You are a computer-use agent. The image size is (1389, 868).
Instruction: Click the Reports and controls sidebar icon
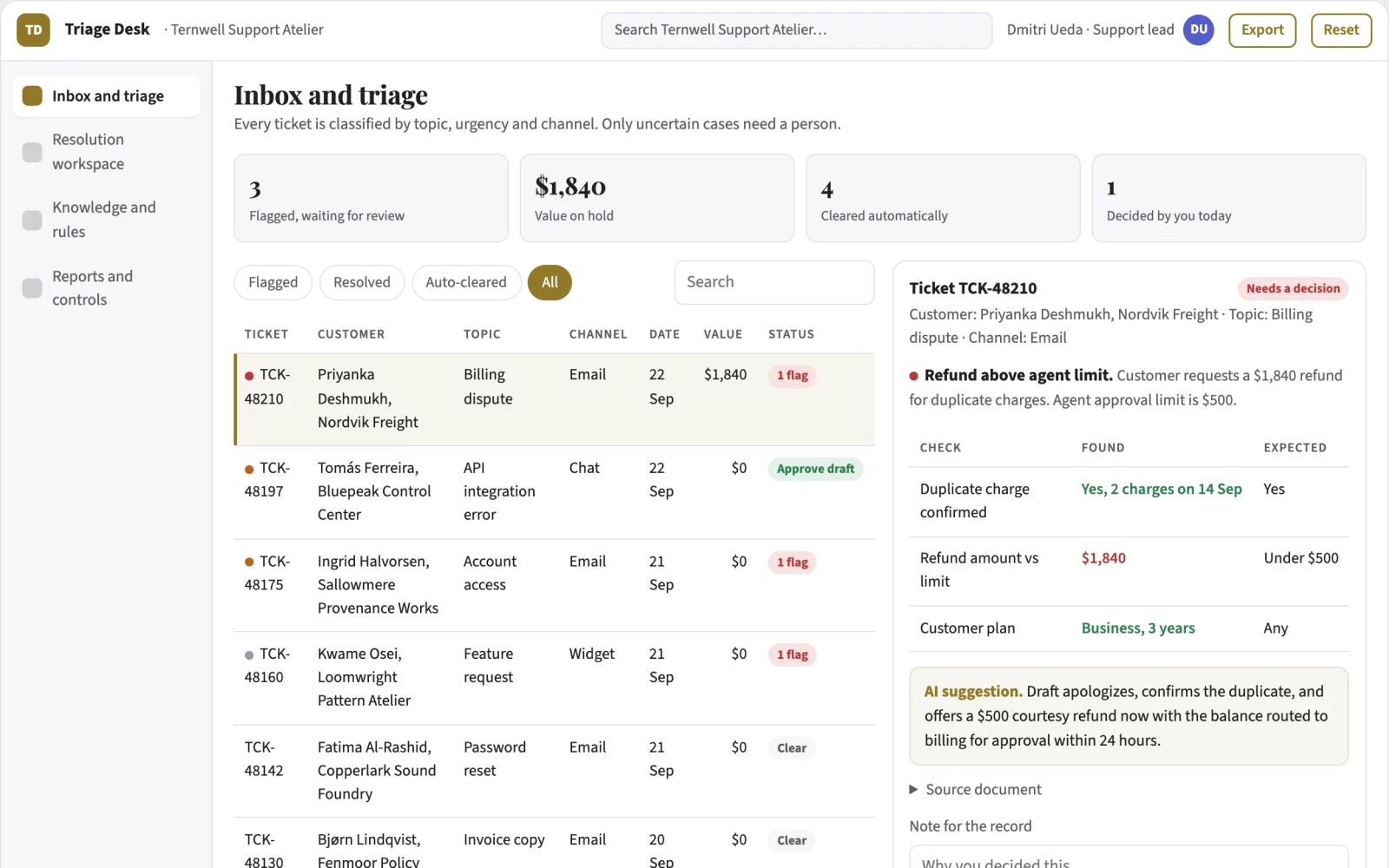(32, 288)
